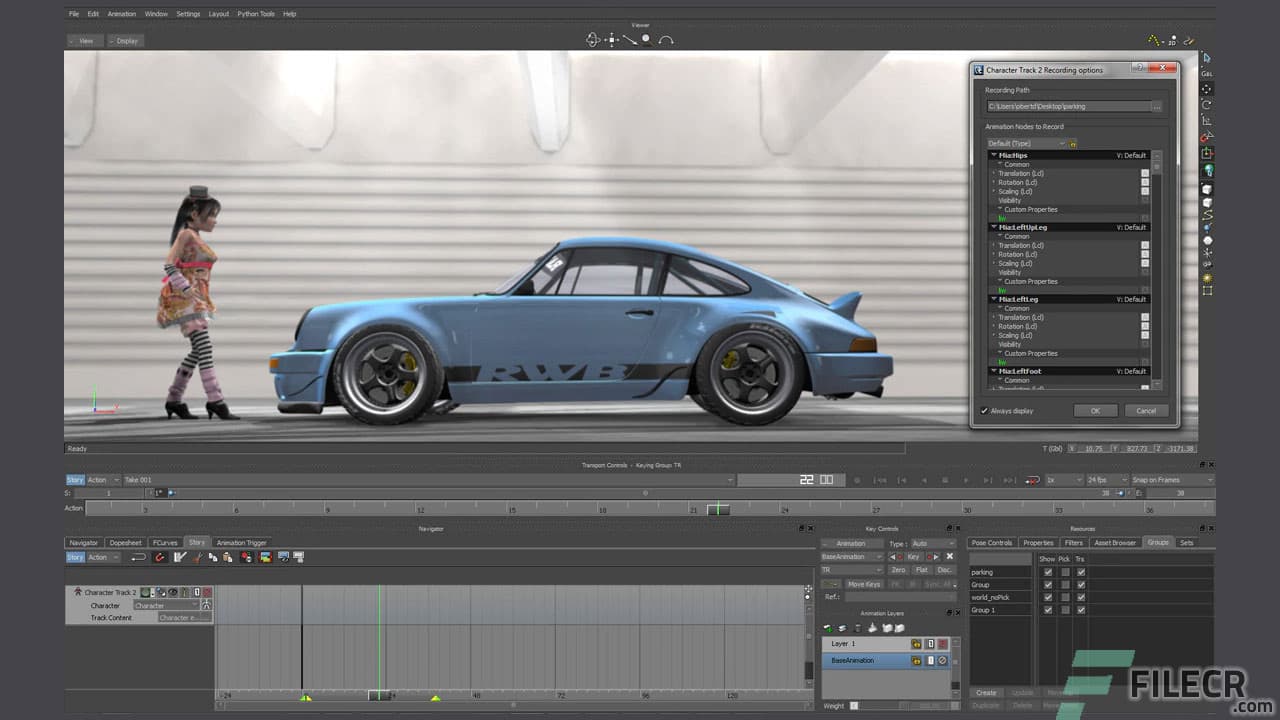Click OK in Character Track 2 Recording options

click(x=1095, y=410)
